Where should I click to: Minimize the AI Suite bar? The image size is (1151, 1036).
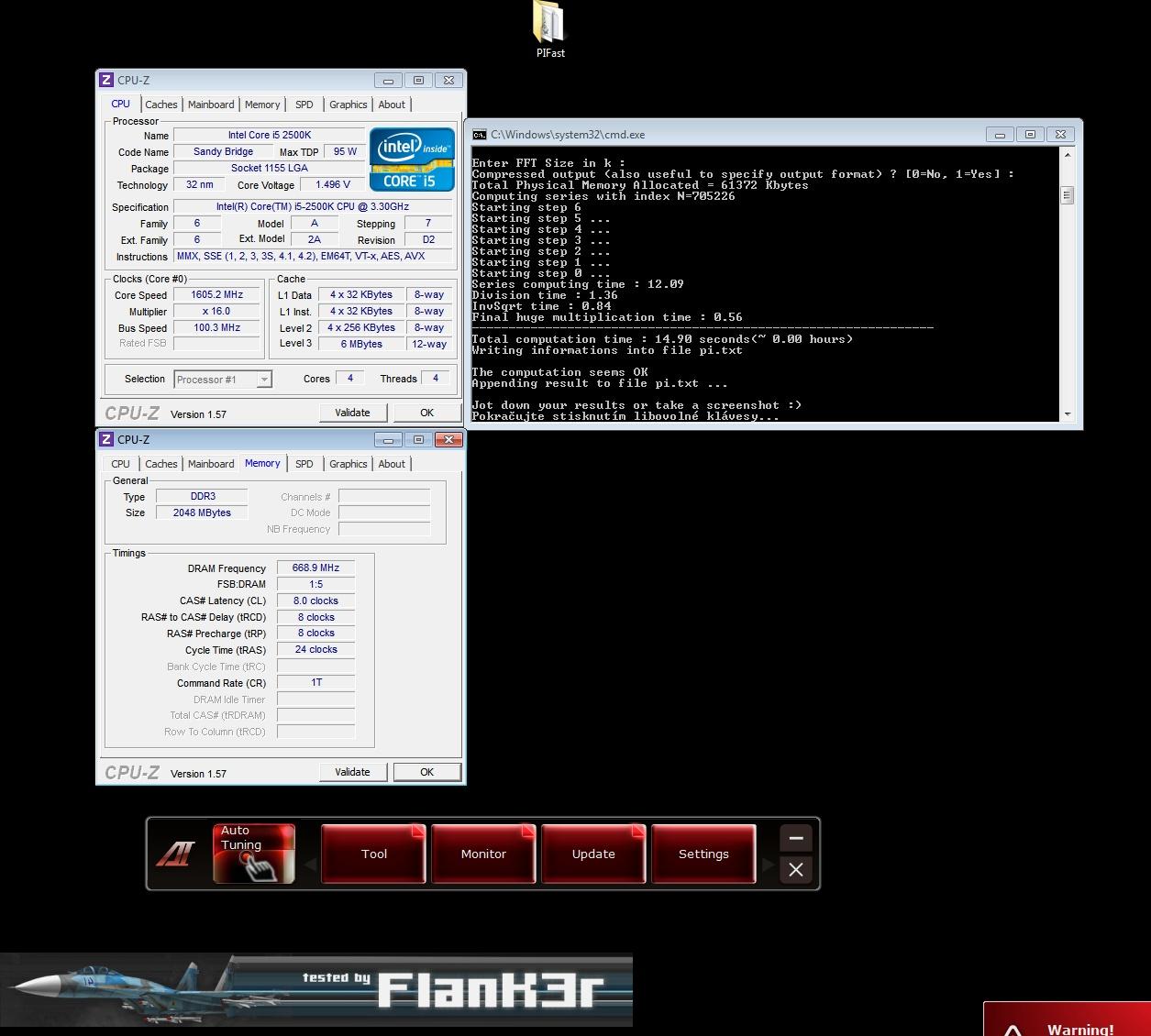[795, 838]
